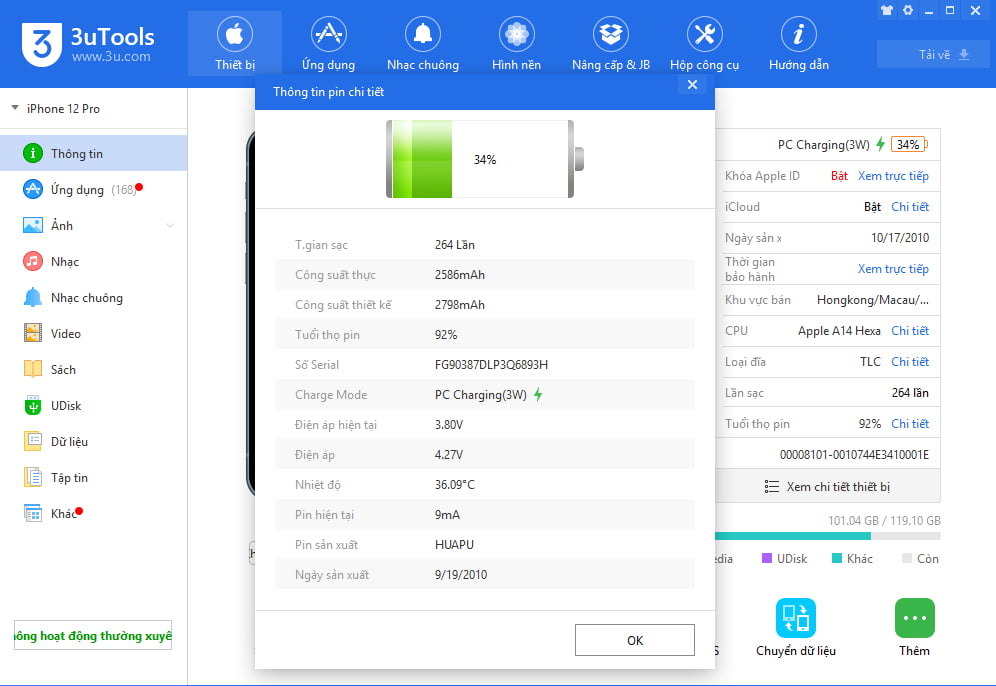Viewport: 996px width, 686px height.
Task: Open the Thiết bị tab
Action: click(x=234, y=44)
